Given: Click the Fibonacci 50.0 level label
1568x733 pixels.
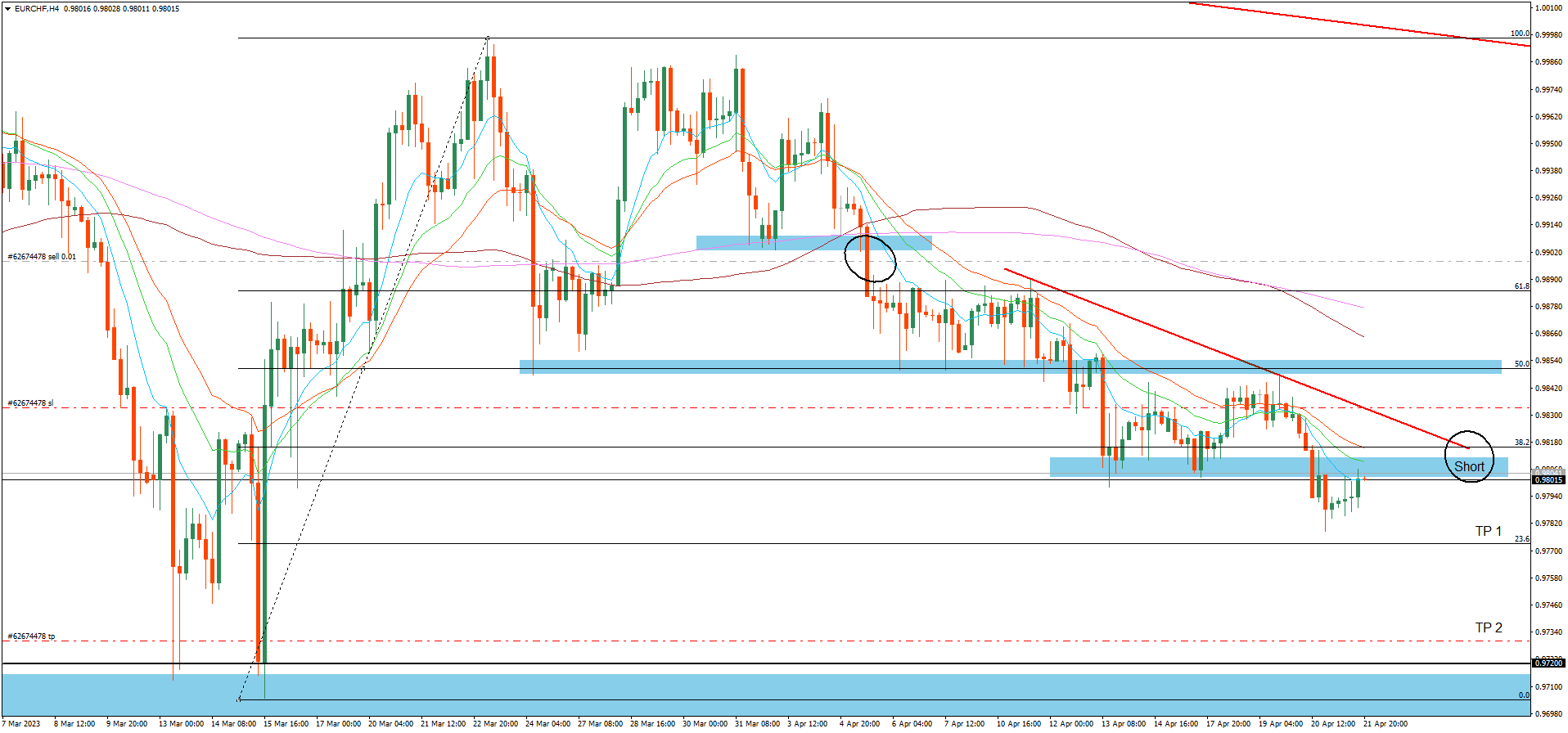Looking at the screenshot, I should pos(1521,364).
